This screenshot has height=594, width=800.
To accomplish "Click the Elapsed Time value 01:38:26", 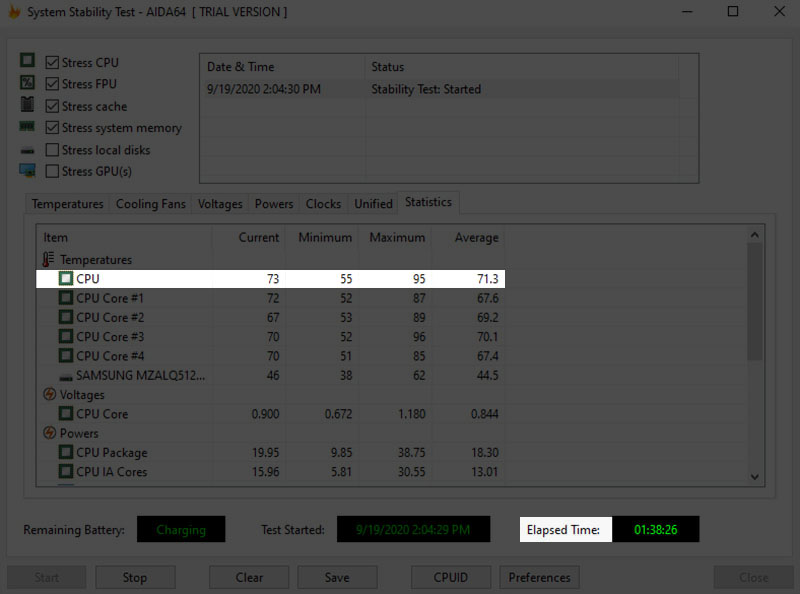I will (656, 529).
